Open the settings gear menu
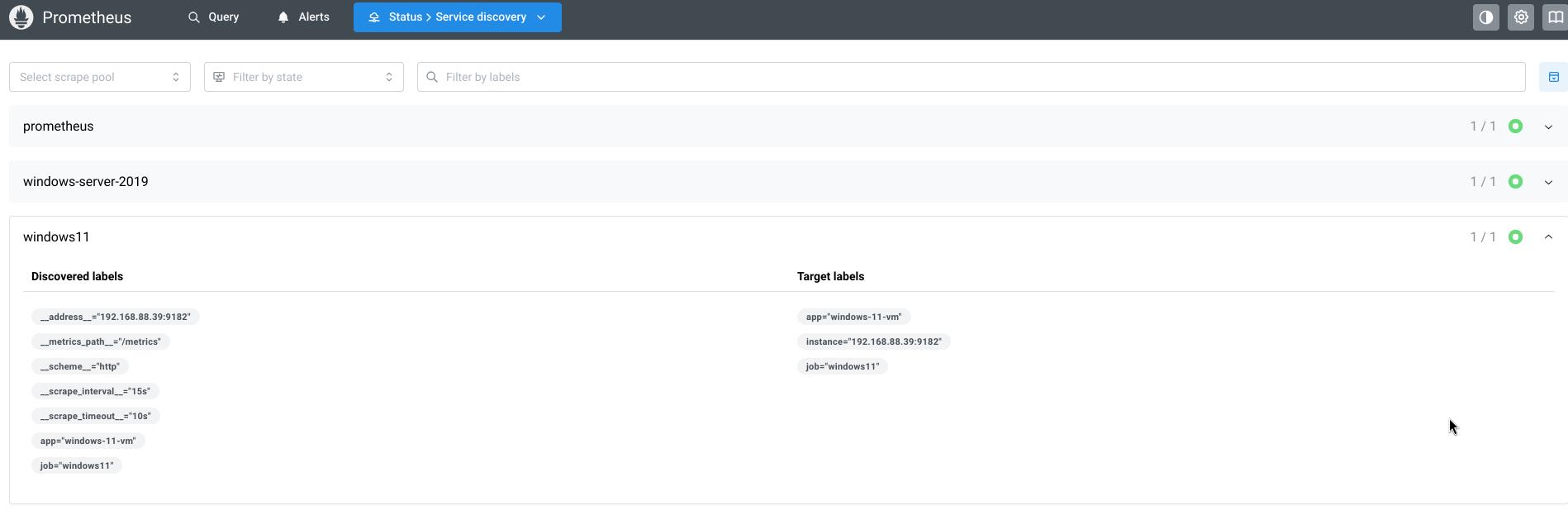 tap(1520, 17)
